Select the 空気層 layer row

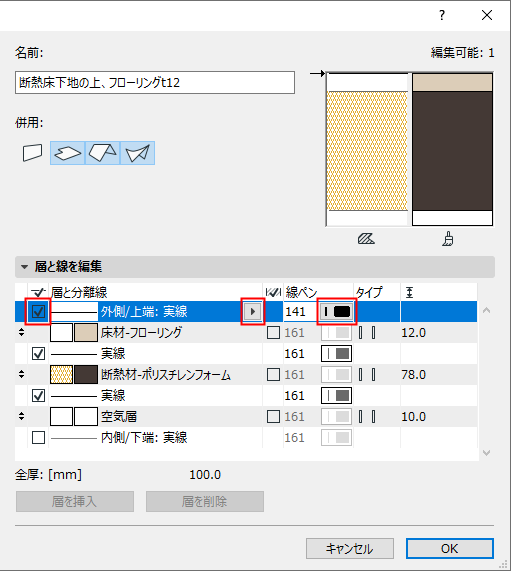246,416
